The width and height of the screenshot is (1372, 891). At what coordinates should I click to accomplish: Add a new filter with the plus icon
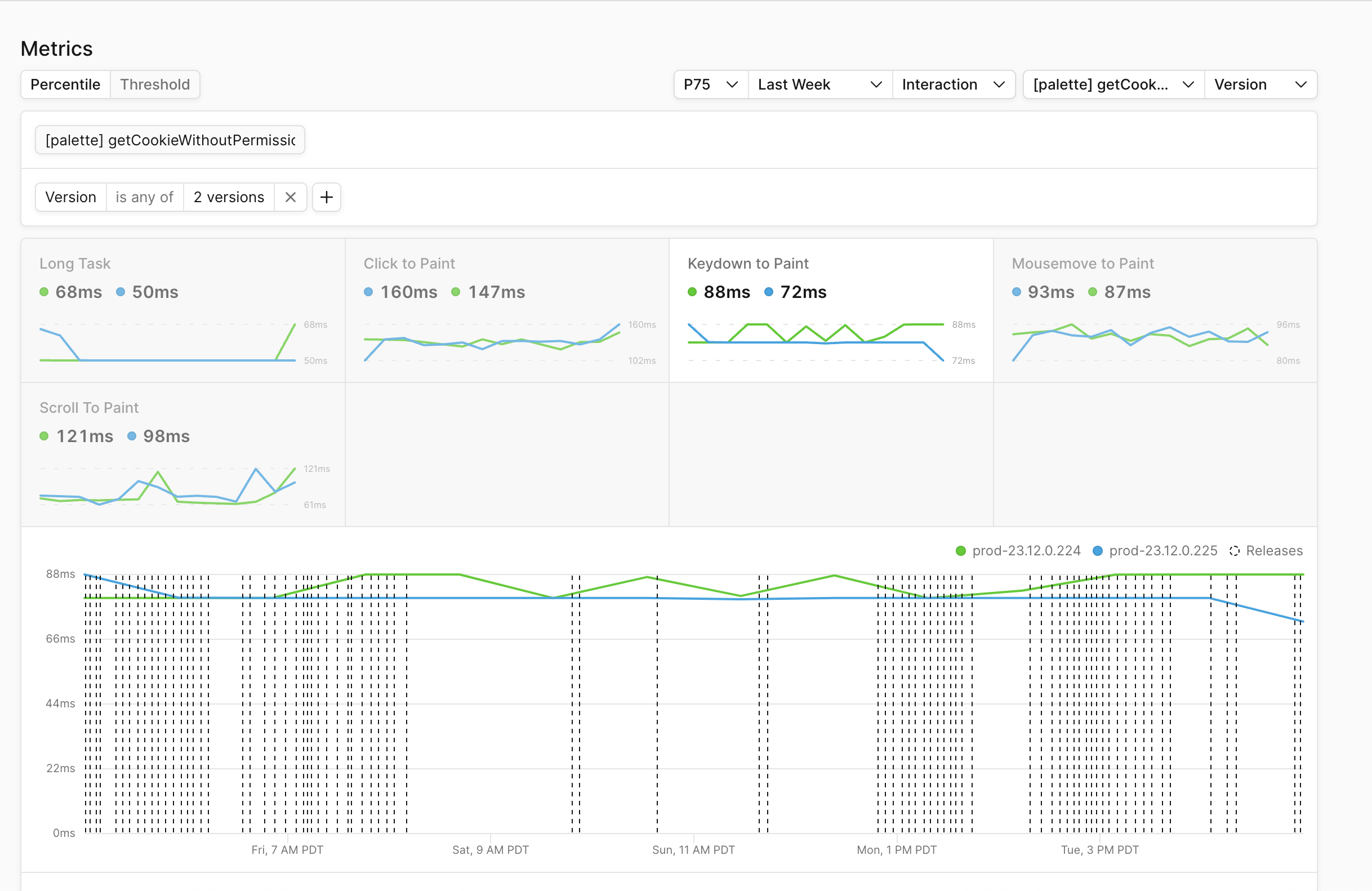327,197
